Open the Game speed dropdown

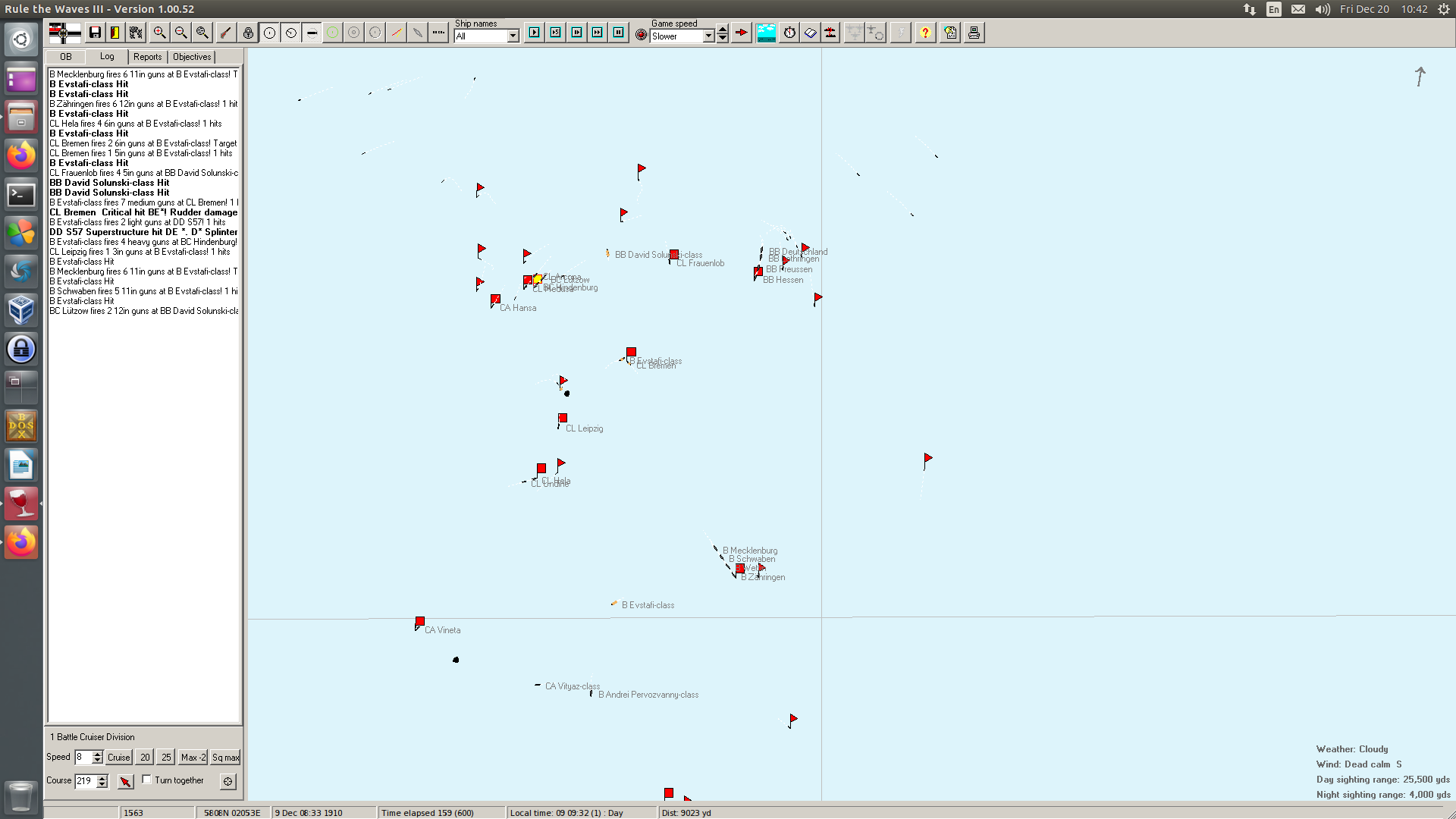point(709,36)
